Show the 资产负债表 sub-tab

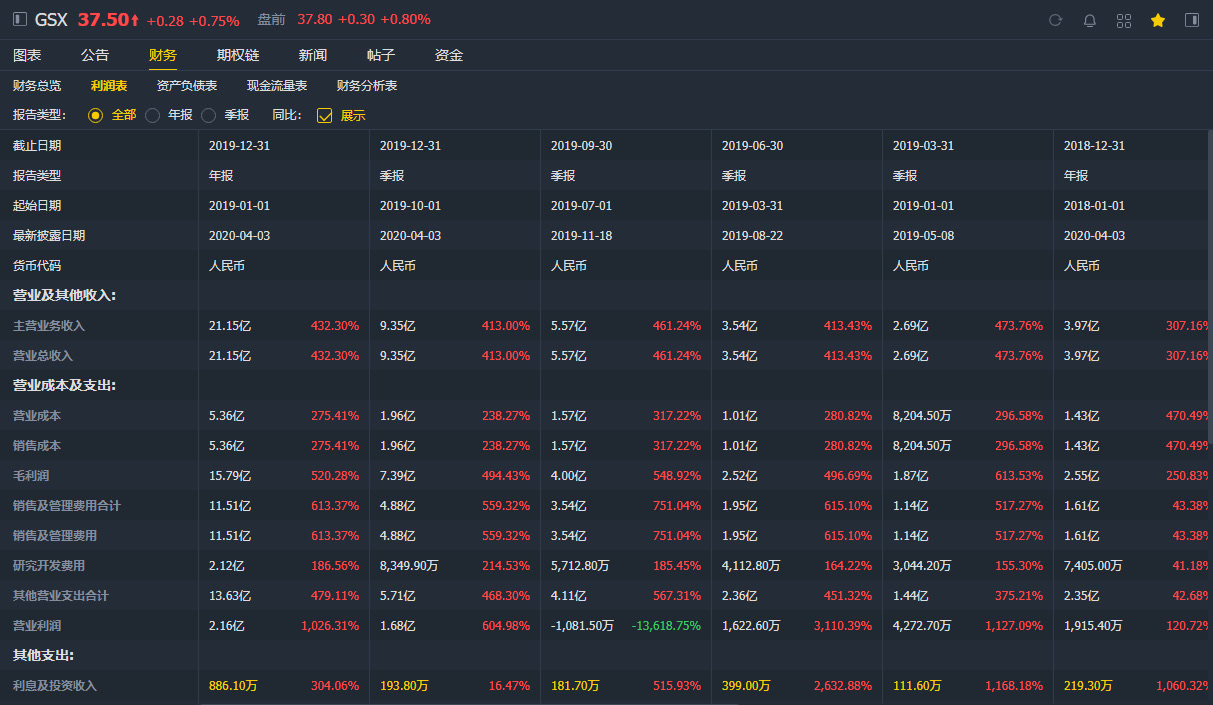(x=187, y=86)
